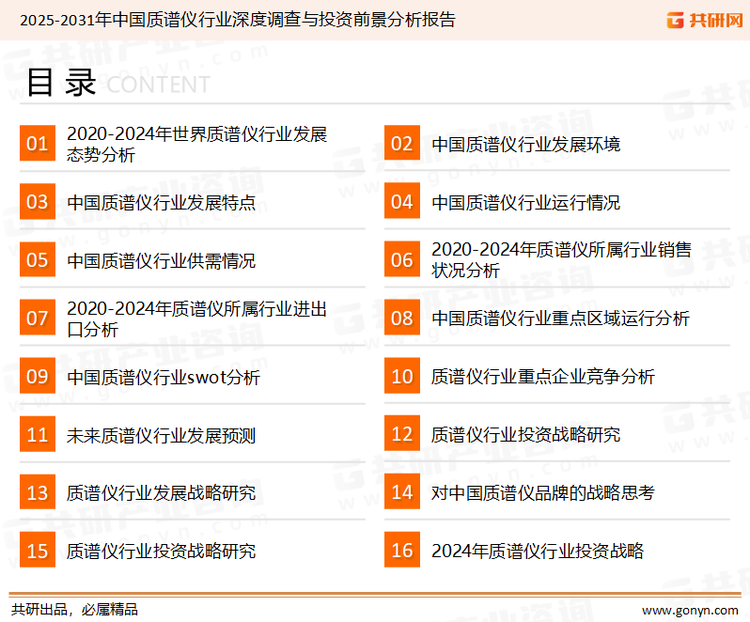Select chapter 中国质谱仪行业swot分析
Screen dimensions: 750x622
164,378
